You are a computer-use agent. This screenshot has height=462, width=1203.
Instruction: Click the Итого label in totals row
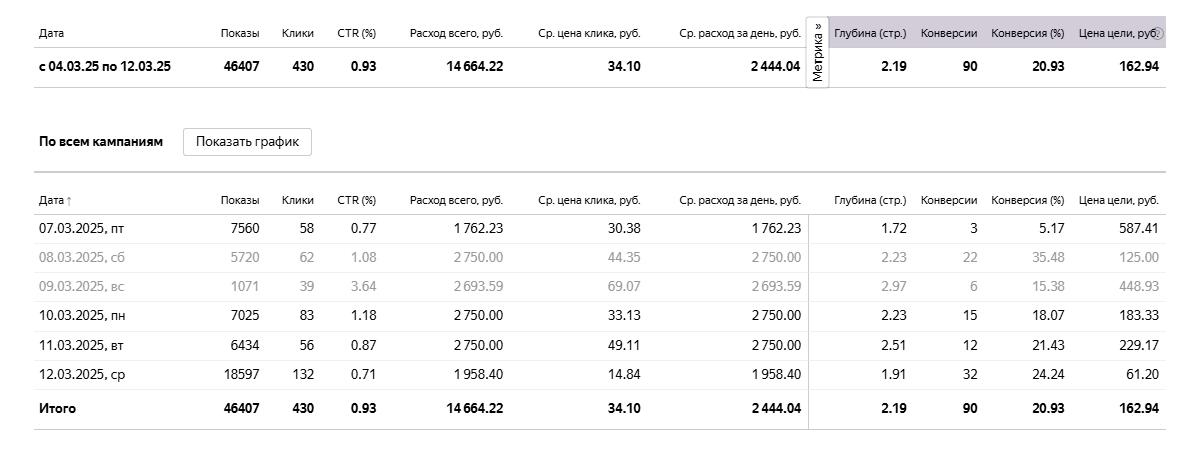[57, 409]
